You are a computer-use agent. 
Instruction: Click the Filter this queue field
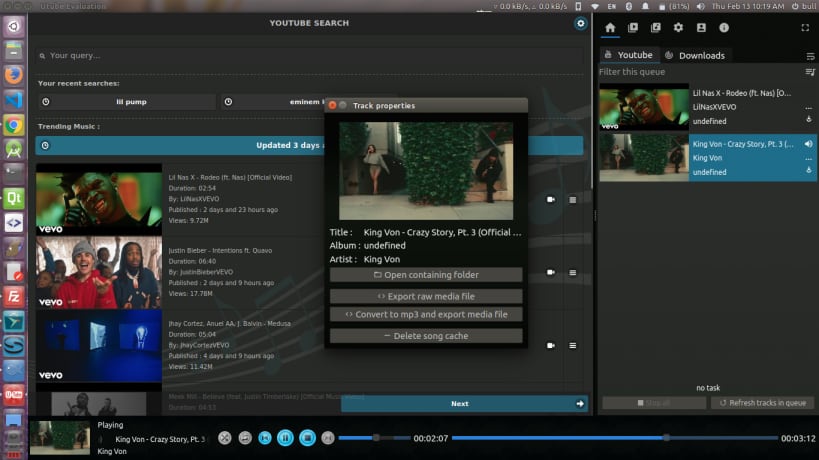[700, 72]
